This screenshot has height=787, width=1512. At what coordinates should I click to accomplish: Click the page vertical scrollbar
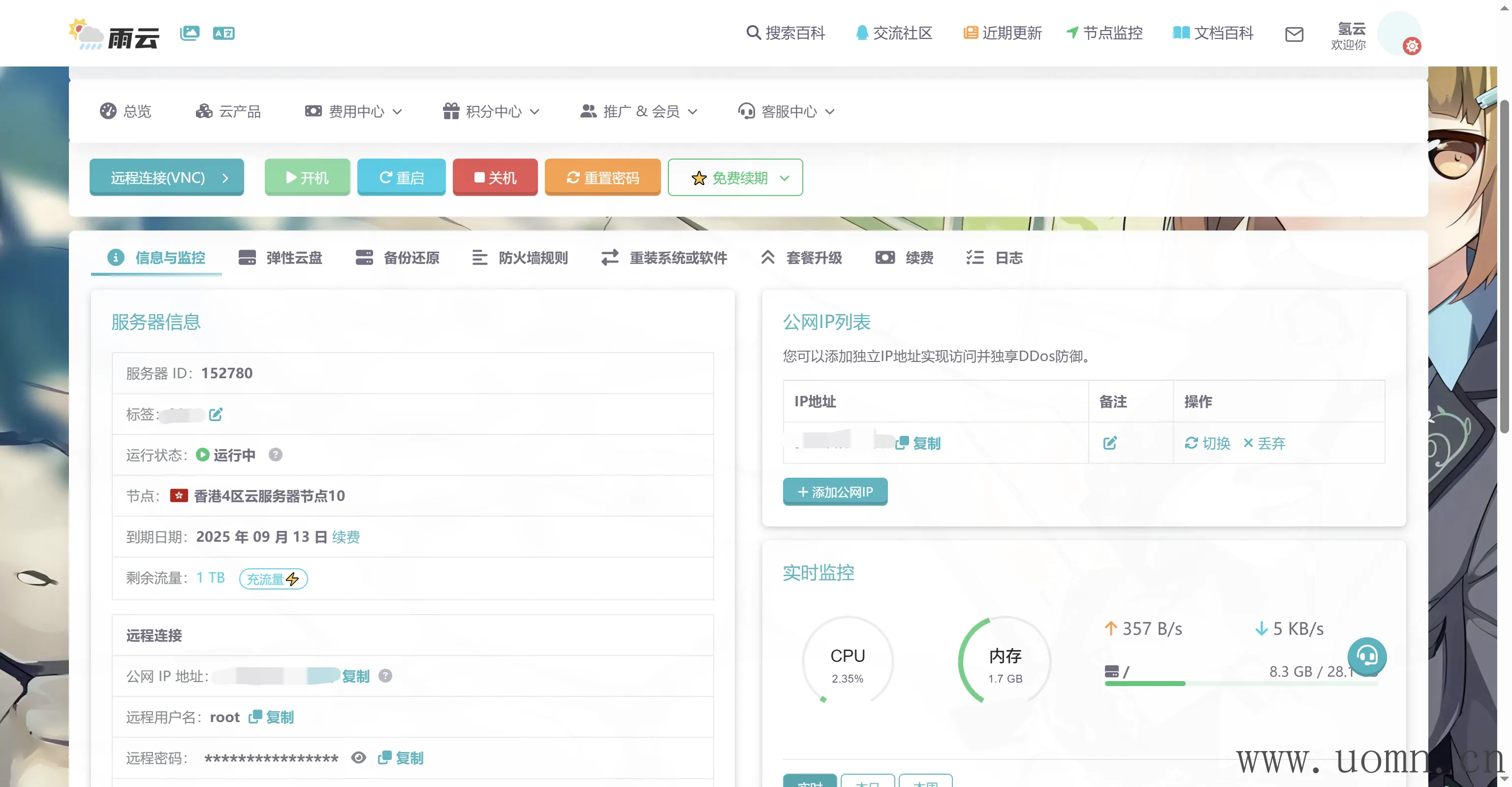coord(1504,267)
